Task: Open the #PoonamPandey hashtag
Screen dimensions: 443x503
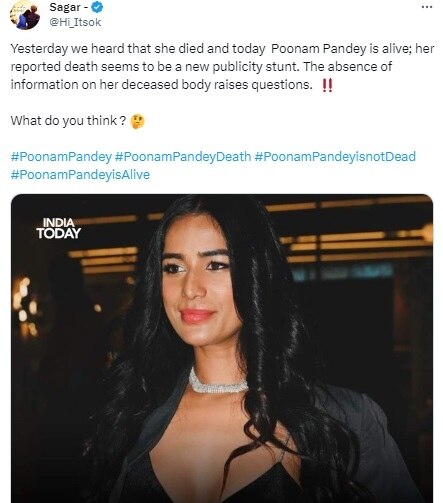Action: 61,157
